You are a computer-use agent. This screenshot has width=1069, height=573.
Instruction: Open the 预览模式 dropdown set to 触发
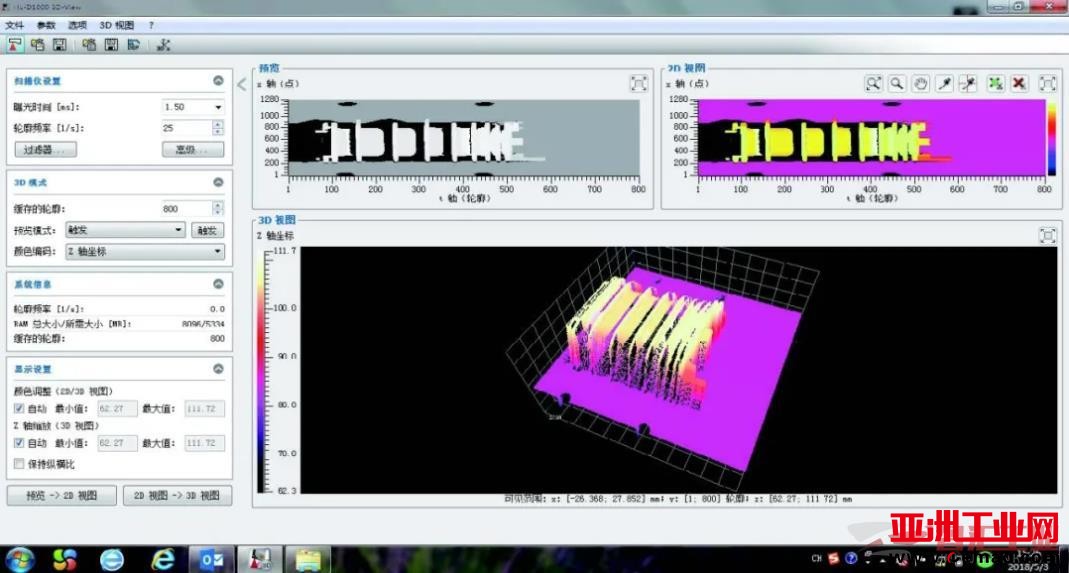coord(125,230)
